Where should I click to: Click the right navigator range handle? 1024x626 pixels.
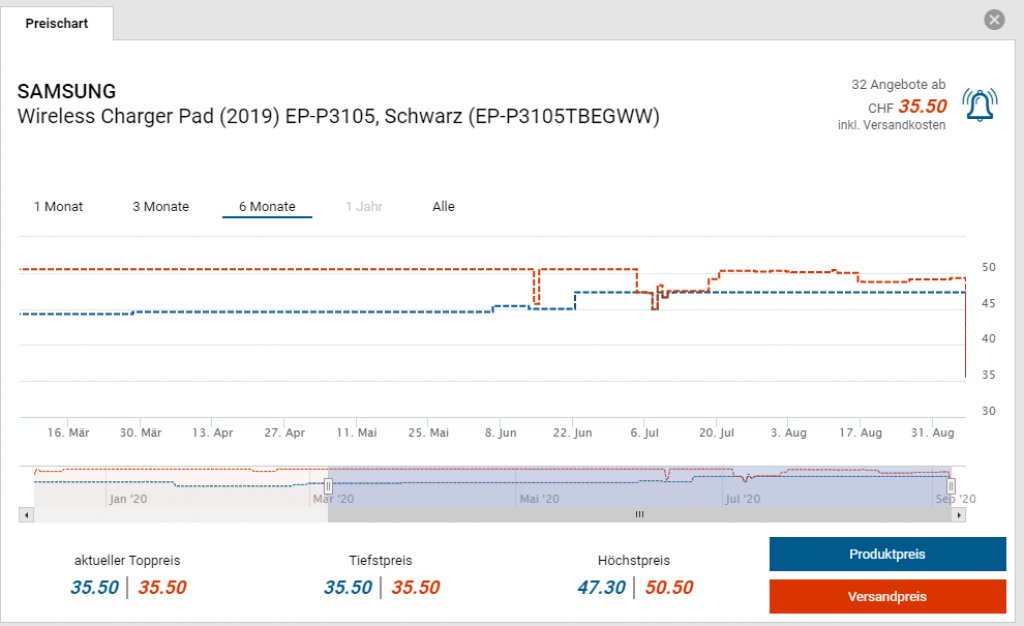[x=951, y=486]
